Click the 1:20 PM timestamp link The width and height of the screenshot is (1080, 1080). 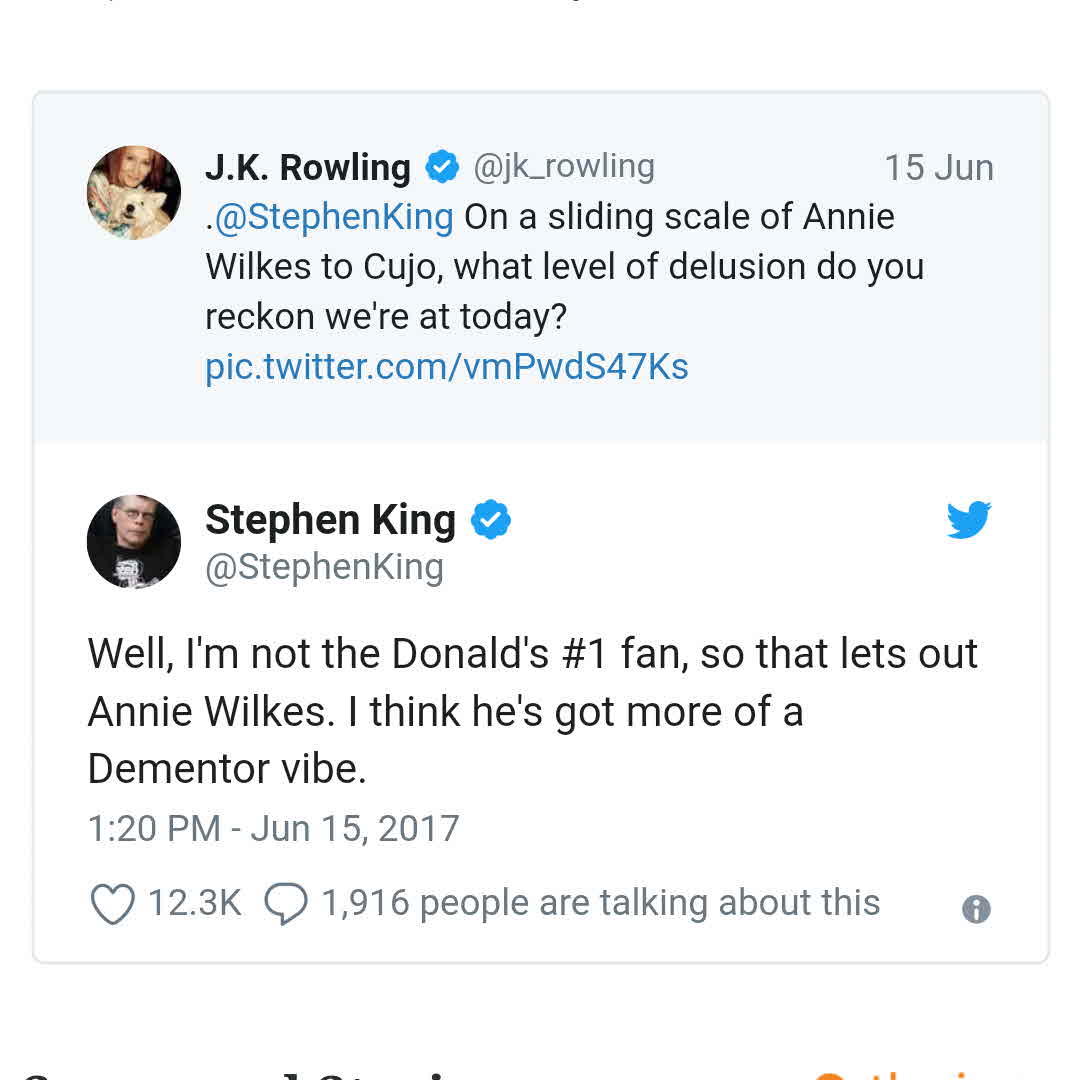pyautogui.click(x=272, y=828)
